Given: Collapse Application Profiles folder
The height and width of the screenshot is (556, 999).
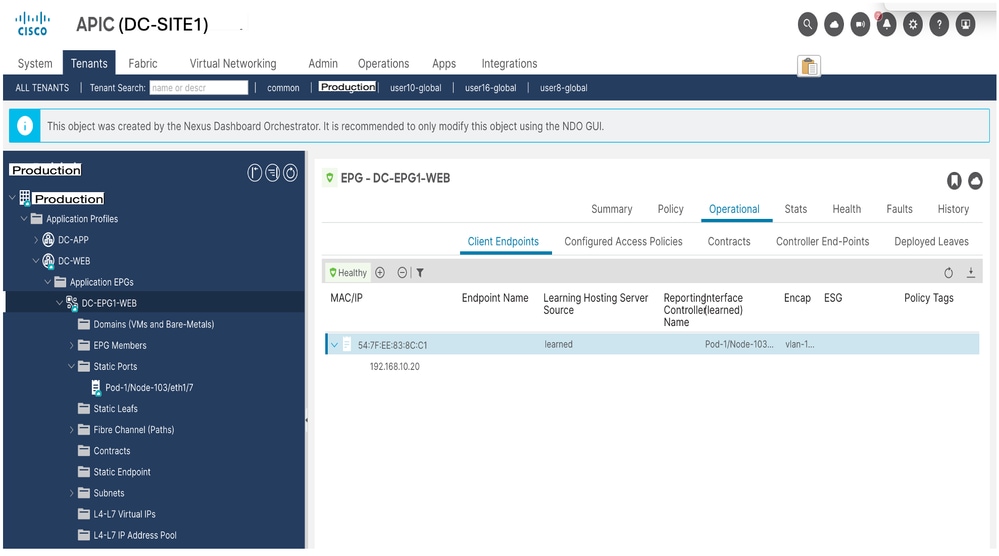Looking at the screenshot, I should click(x=24, y=218).
